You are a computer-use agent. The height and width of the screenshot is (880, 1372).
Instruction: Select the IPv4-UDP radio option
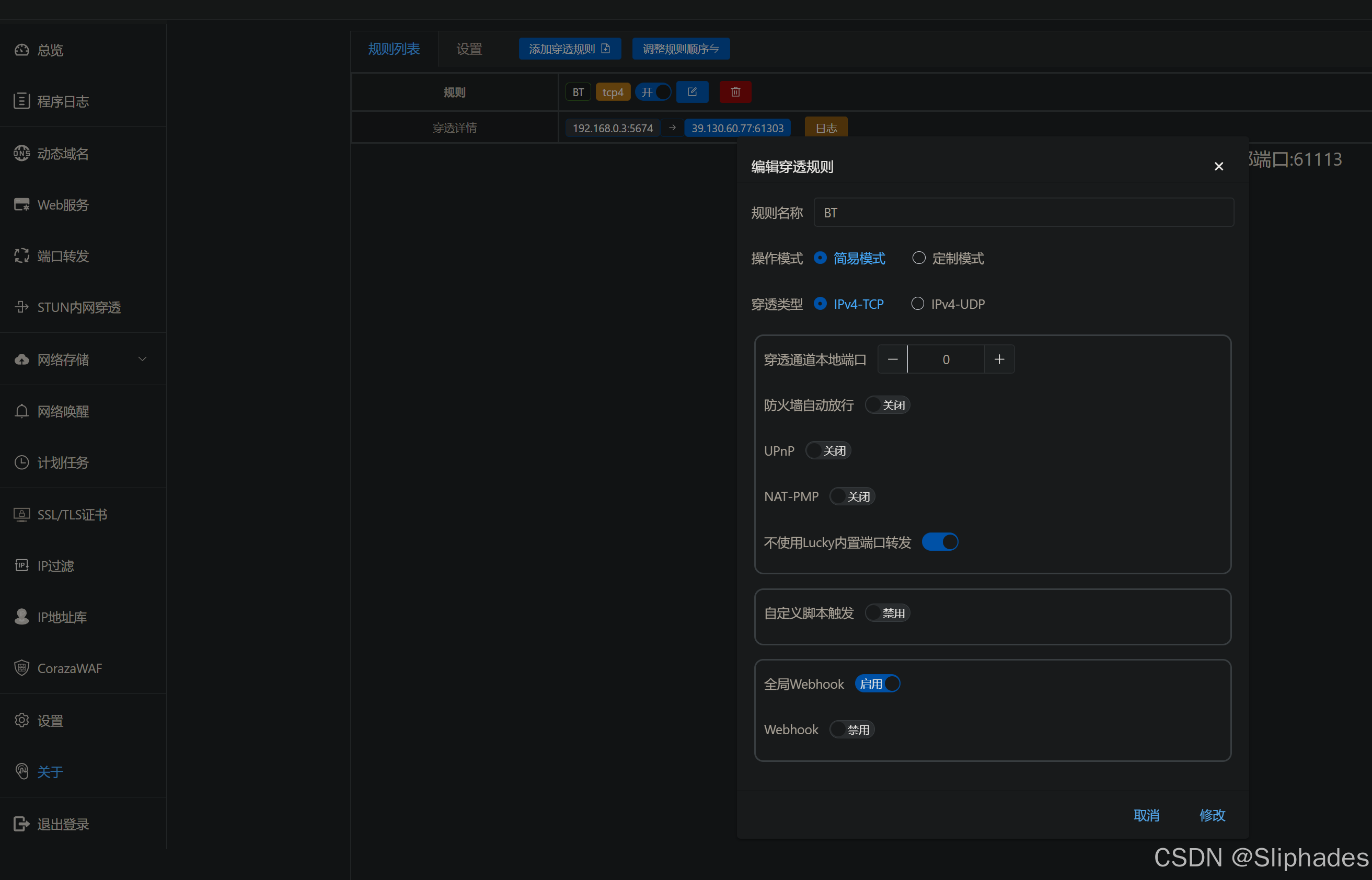tap(918, 304)
